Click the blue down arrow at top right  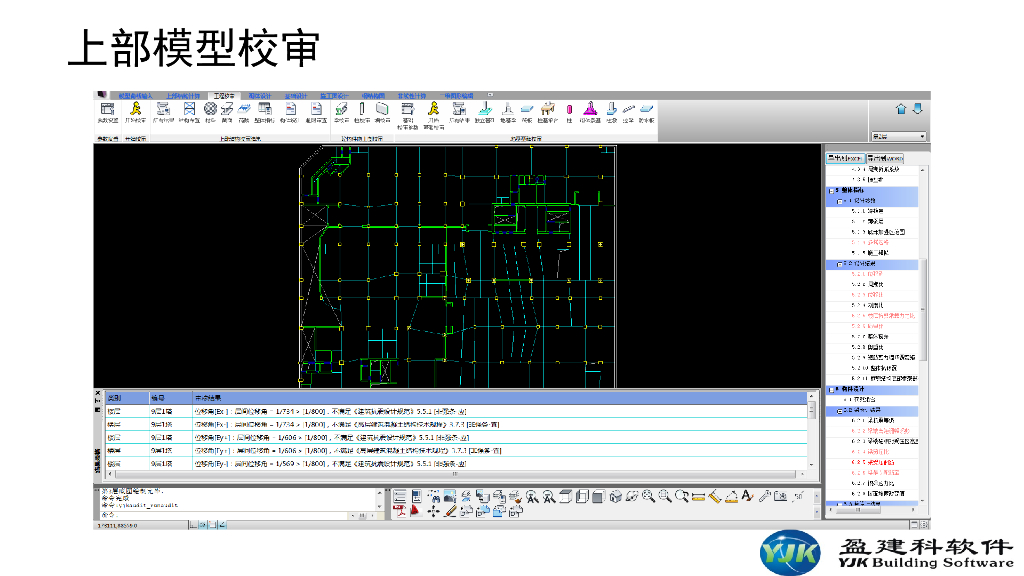[x=917, y=109]
